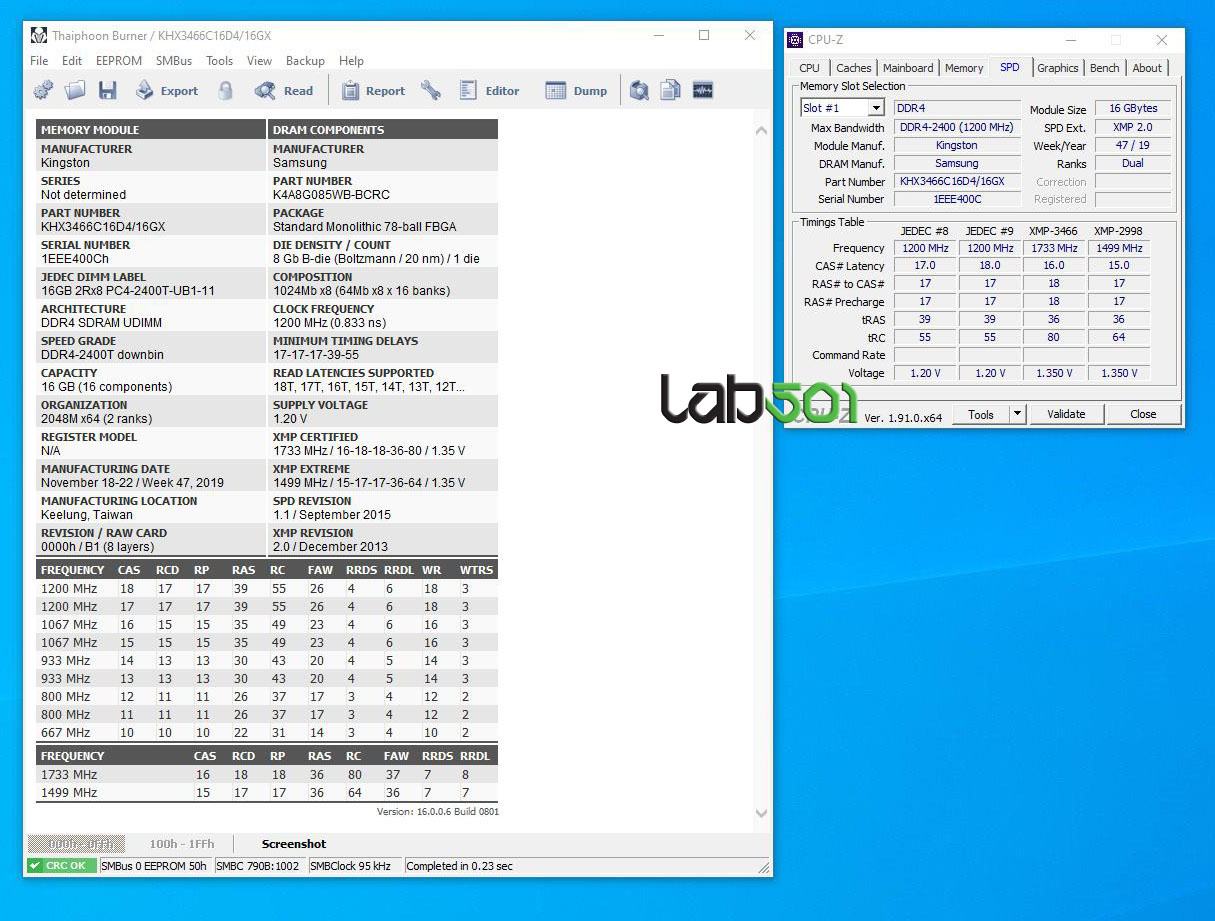Switch to the Graphics tab in CPU-Z
Image resolution: width=1215 pixels, height=921 pixels.
click(1058, 68)
